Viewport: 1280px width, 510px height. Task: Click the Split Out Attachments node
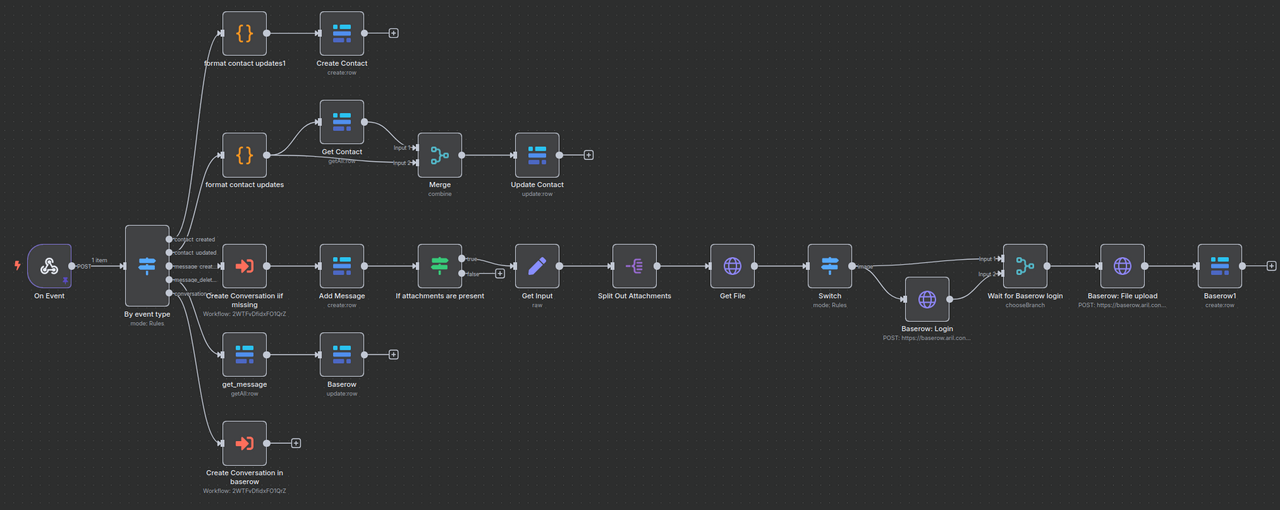tap(635, 266)
